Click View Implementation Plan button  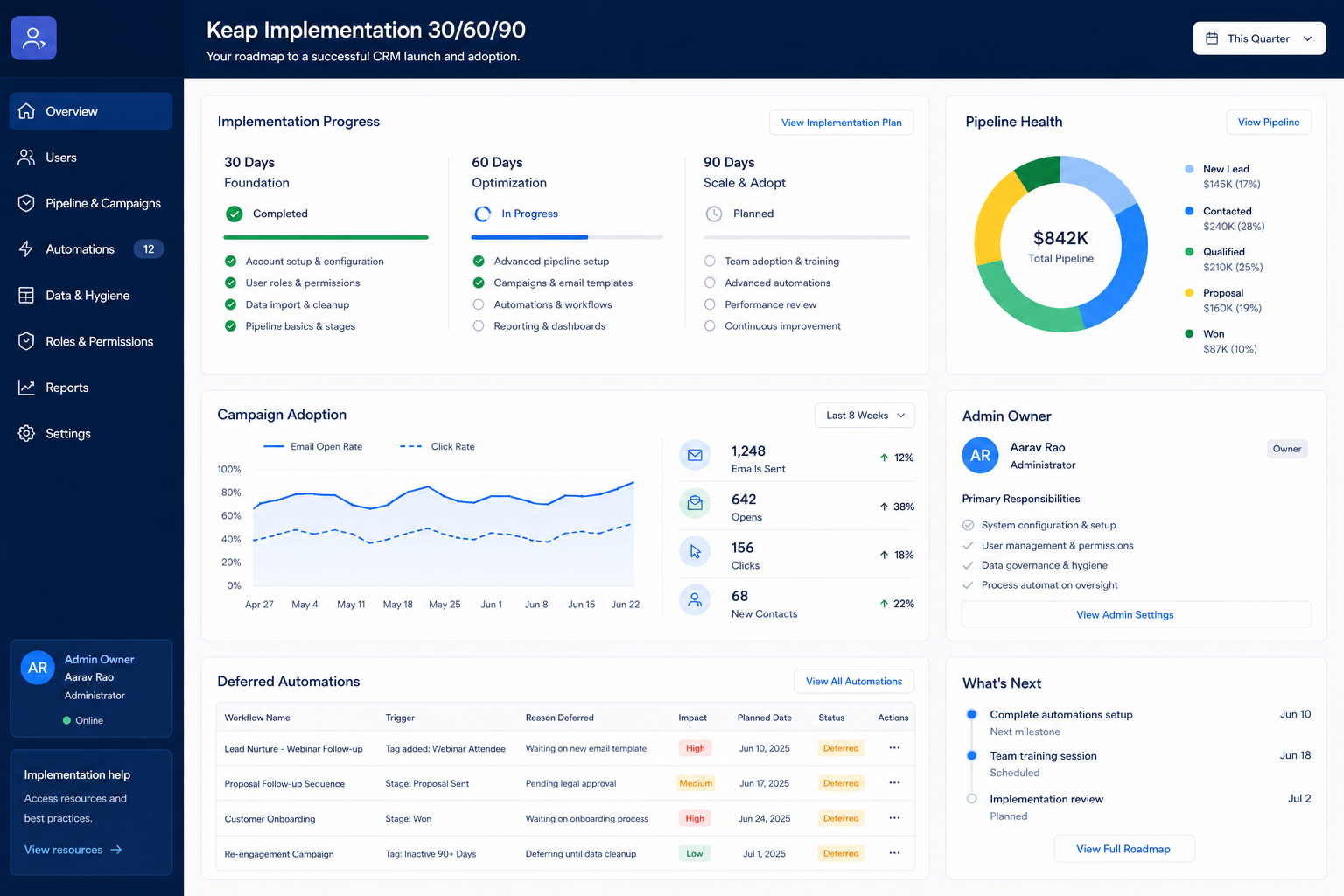point(841,122)
